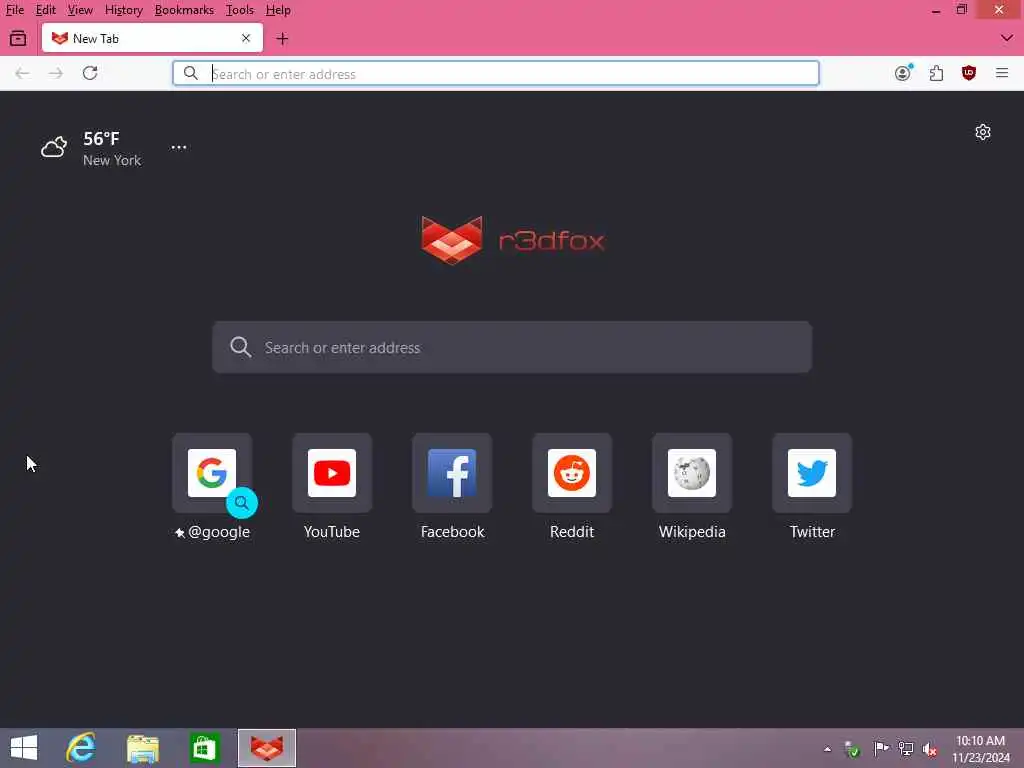Expand the list all tabs chevron
1024x768 pixels.
pos(1006,38)
